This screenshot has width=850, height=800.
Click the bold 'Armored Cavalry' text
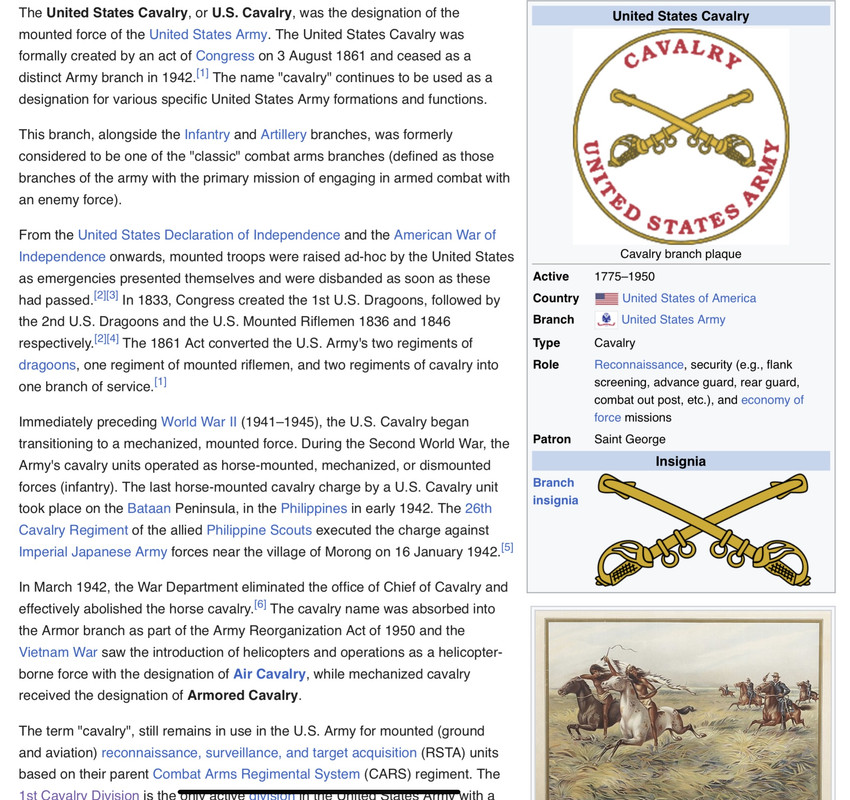click(x=242, y=695)
